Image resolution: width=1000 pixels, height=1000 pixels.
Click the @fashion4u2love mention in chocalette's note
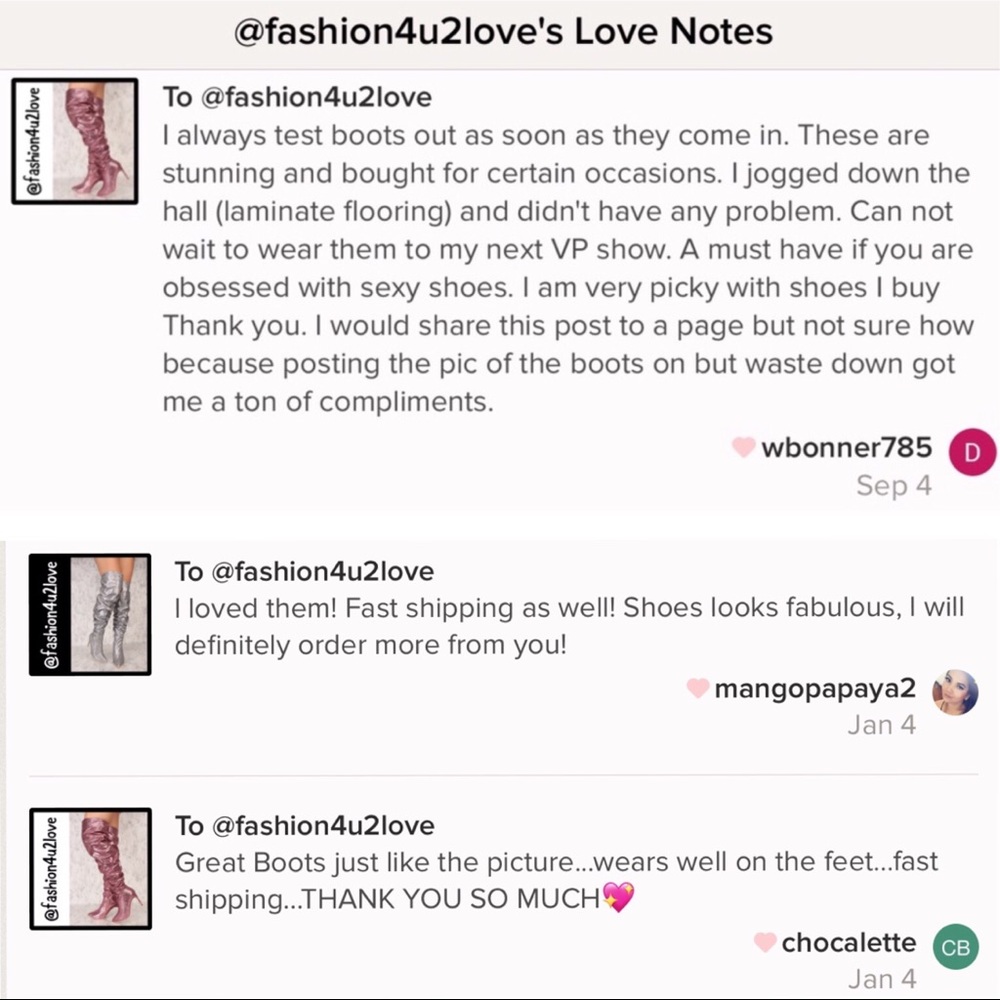click(323, 826)
